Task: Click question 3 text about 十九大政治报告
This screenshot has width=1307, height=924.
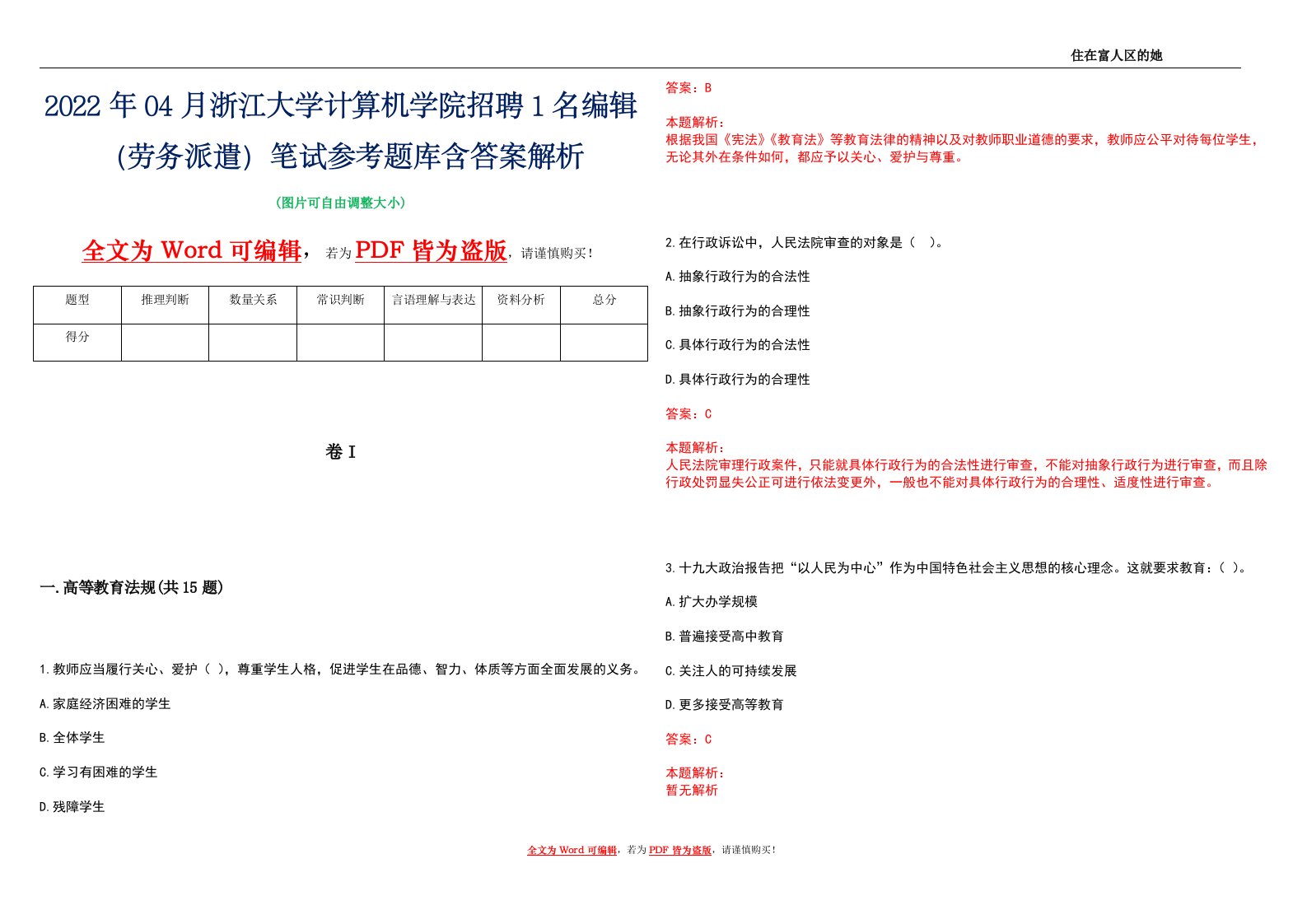Action: click(958, 567)
